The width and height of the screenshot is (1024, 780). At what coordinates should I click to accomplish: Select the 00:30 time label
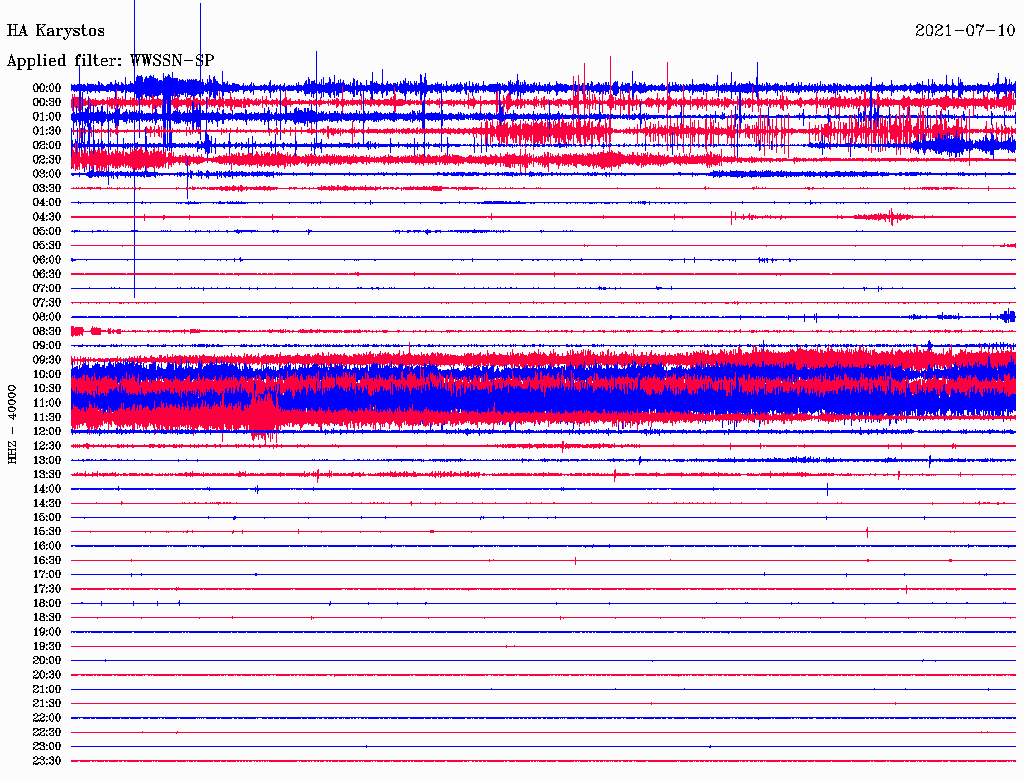point(47,103)
